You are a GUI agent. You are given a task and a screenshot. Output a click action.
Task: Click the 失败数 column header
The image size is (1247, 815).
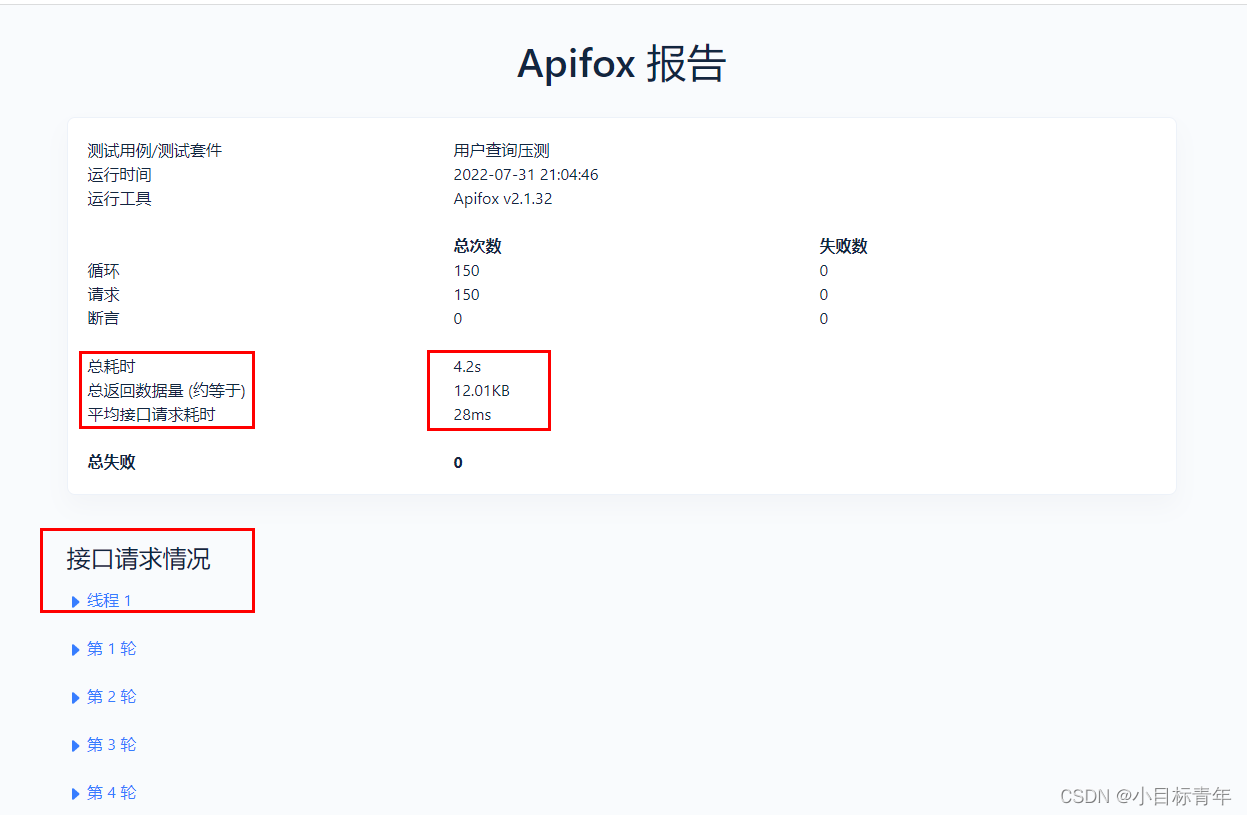pos(844,247)
